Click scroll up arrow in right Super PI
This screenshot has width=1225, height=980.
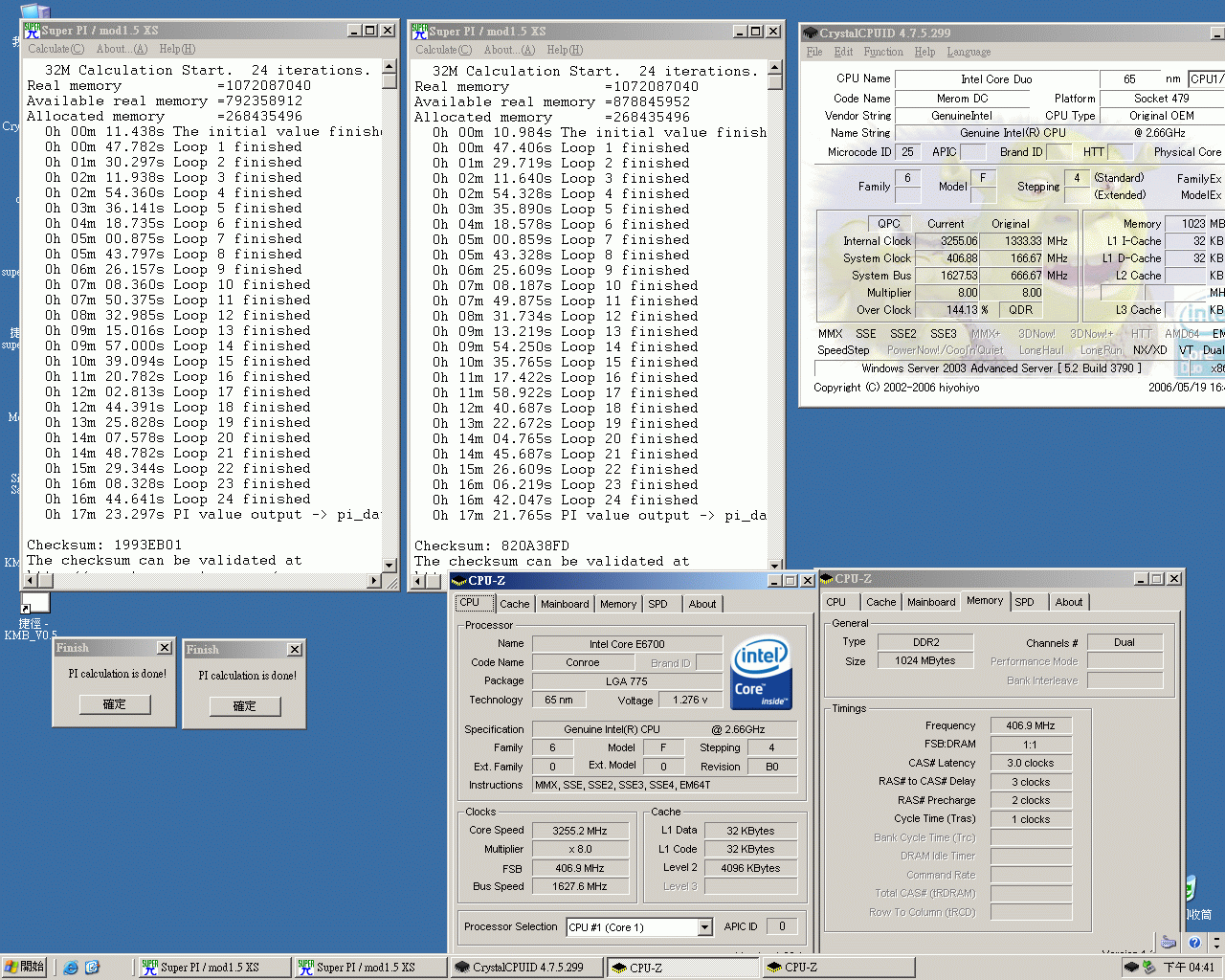tap(777, 68)
